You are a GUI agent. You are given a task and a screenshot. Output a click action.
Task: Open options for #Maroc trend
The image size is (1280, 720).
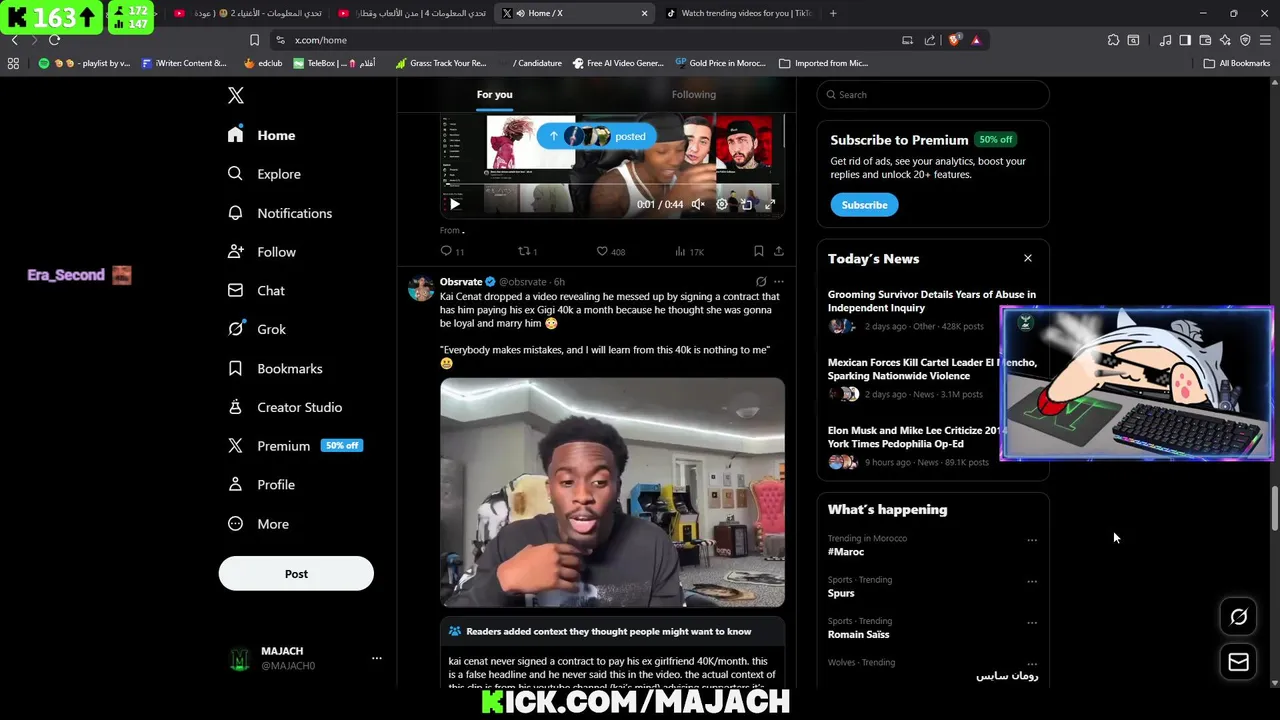pyautogui.click(x=1031, y=540)
